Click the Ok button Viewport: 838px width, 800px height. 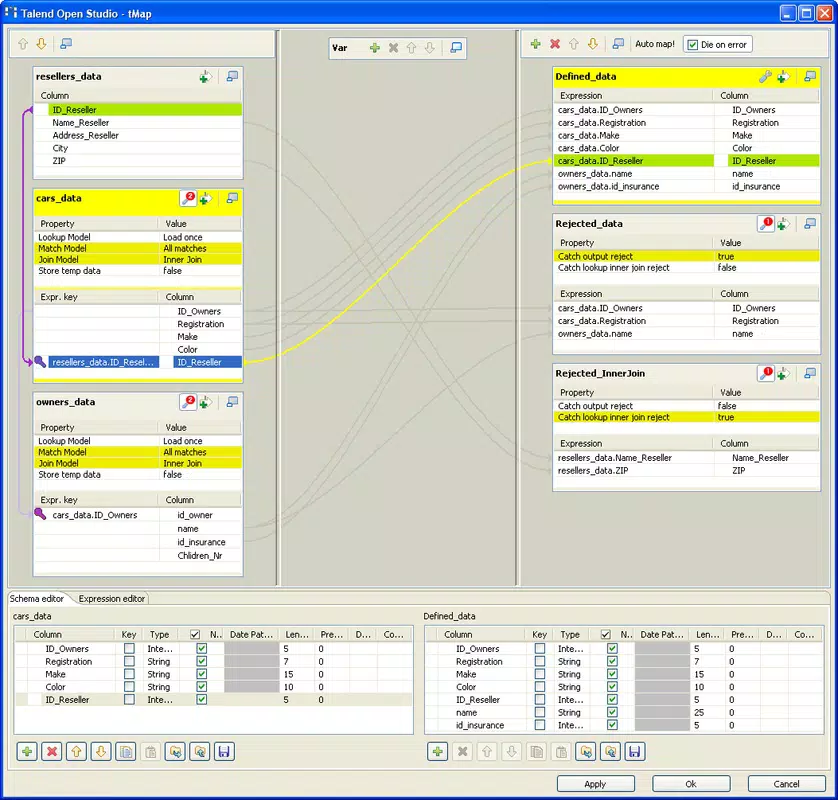tap(691, 784)
